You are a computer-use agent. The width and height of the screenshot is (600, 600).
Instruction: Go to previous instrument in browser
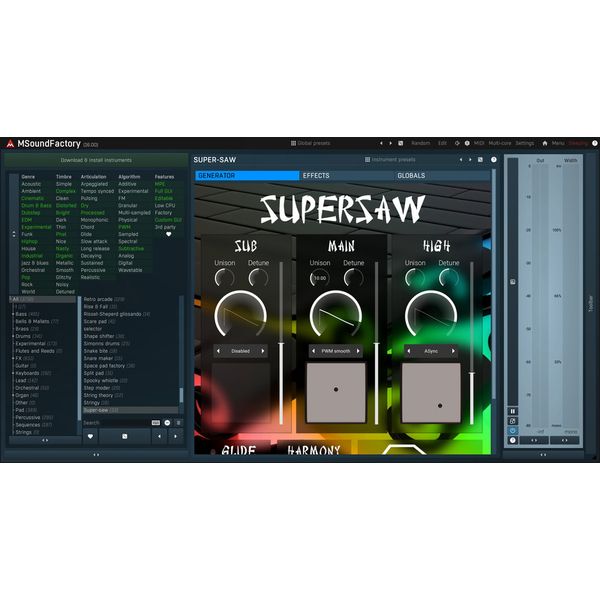(x=159, y=436)
